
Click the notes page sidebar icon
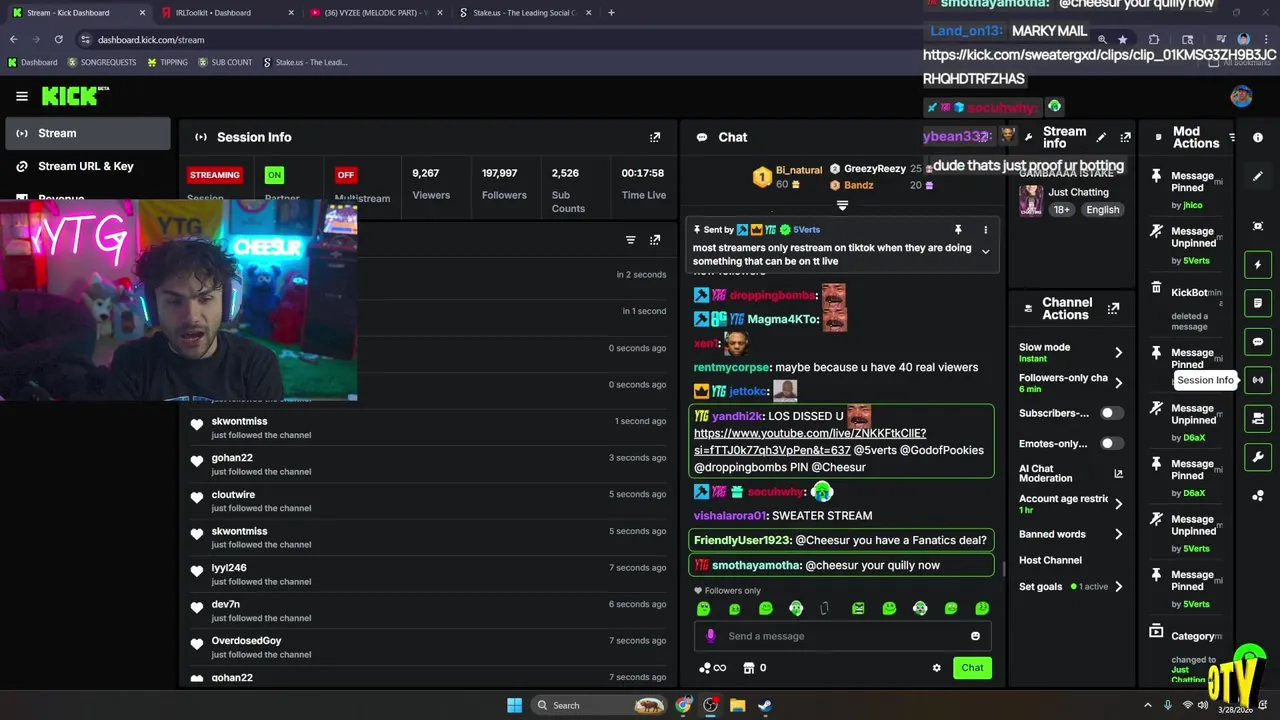1258,303
